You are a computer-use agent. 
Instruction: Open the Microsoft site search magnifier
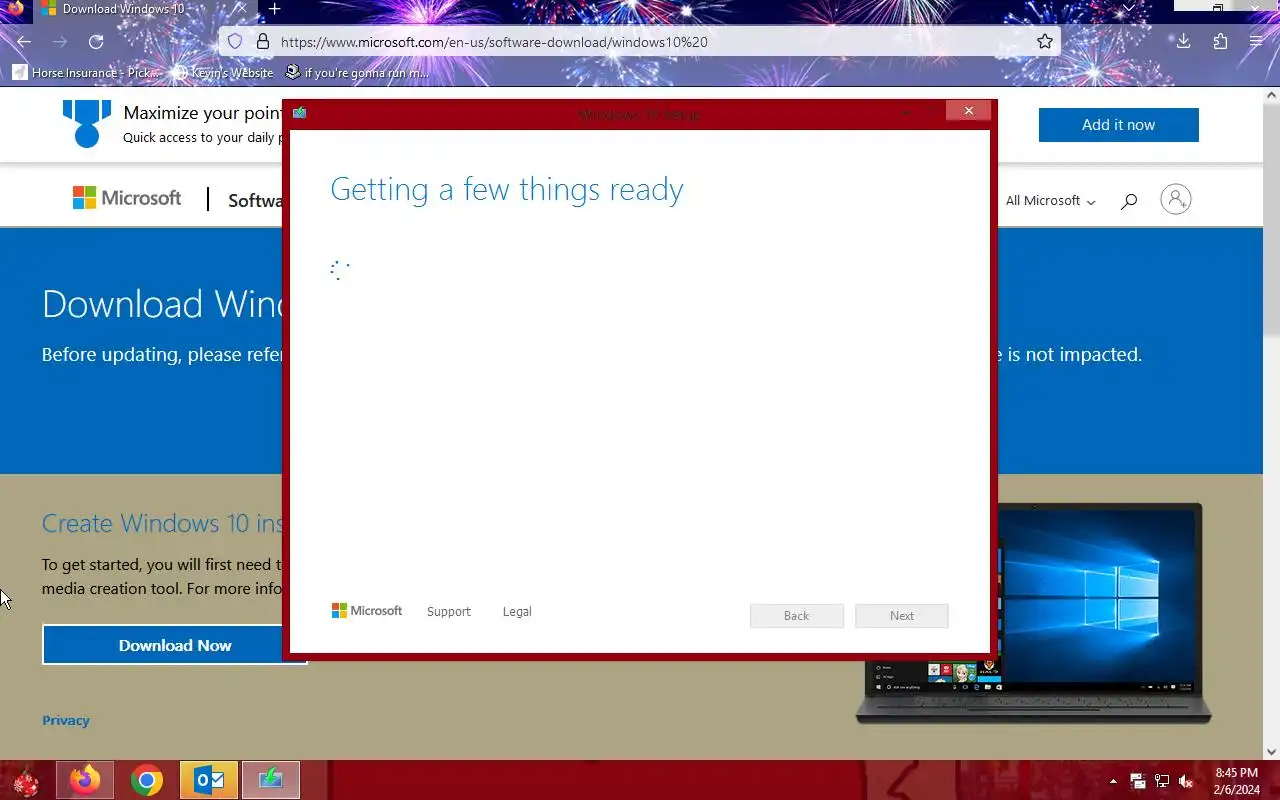pos(1129,201)
